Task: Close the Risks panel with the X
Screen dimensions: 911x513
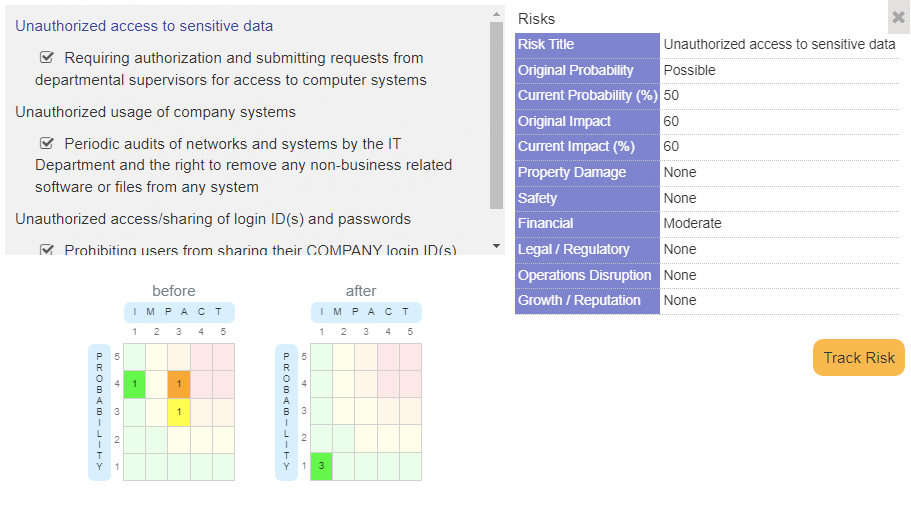Action: pos(898,17)
